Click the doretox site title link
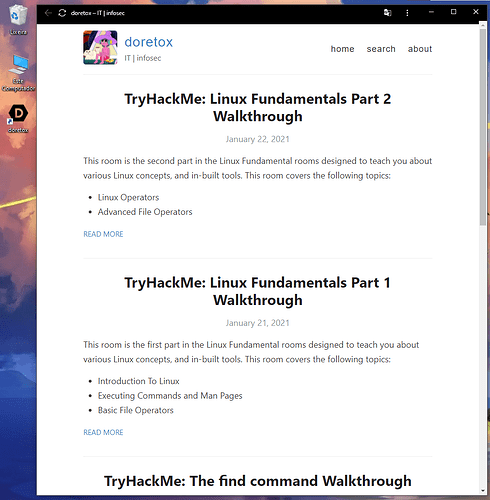 click(149, 42)
